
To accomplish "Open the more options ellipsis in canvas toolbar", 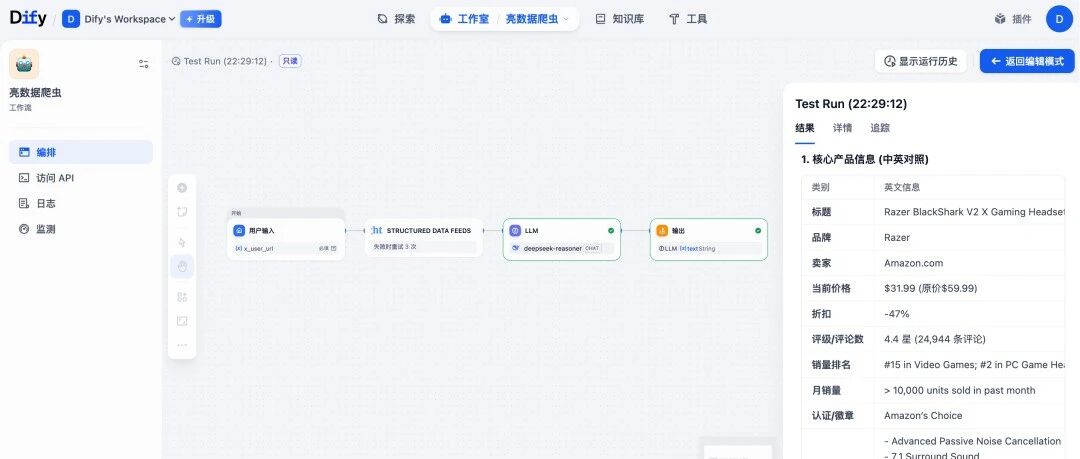I will point(182,345).
